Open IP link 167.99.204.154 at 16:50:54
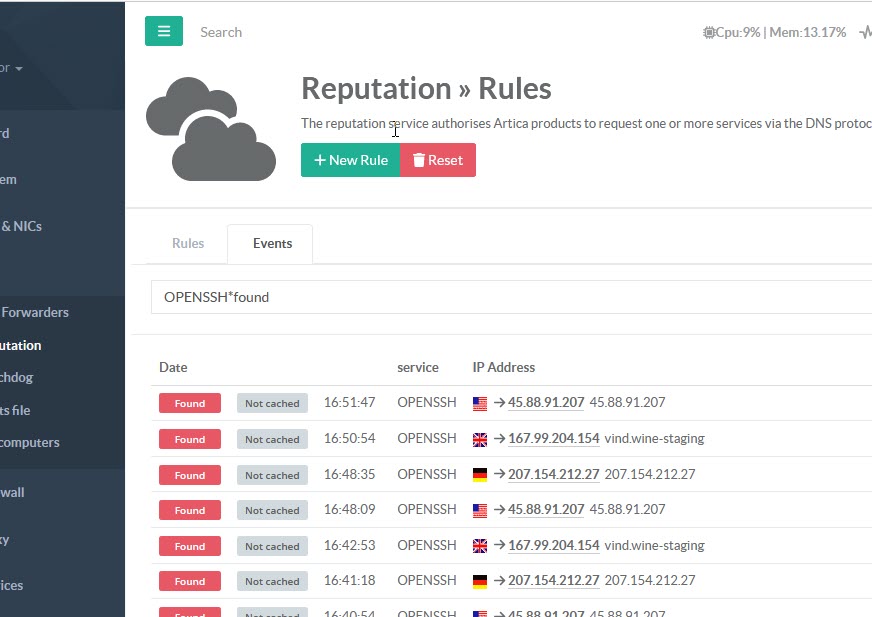The height and width of the screenshot is (617, 872). 553,439
